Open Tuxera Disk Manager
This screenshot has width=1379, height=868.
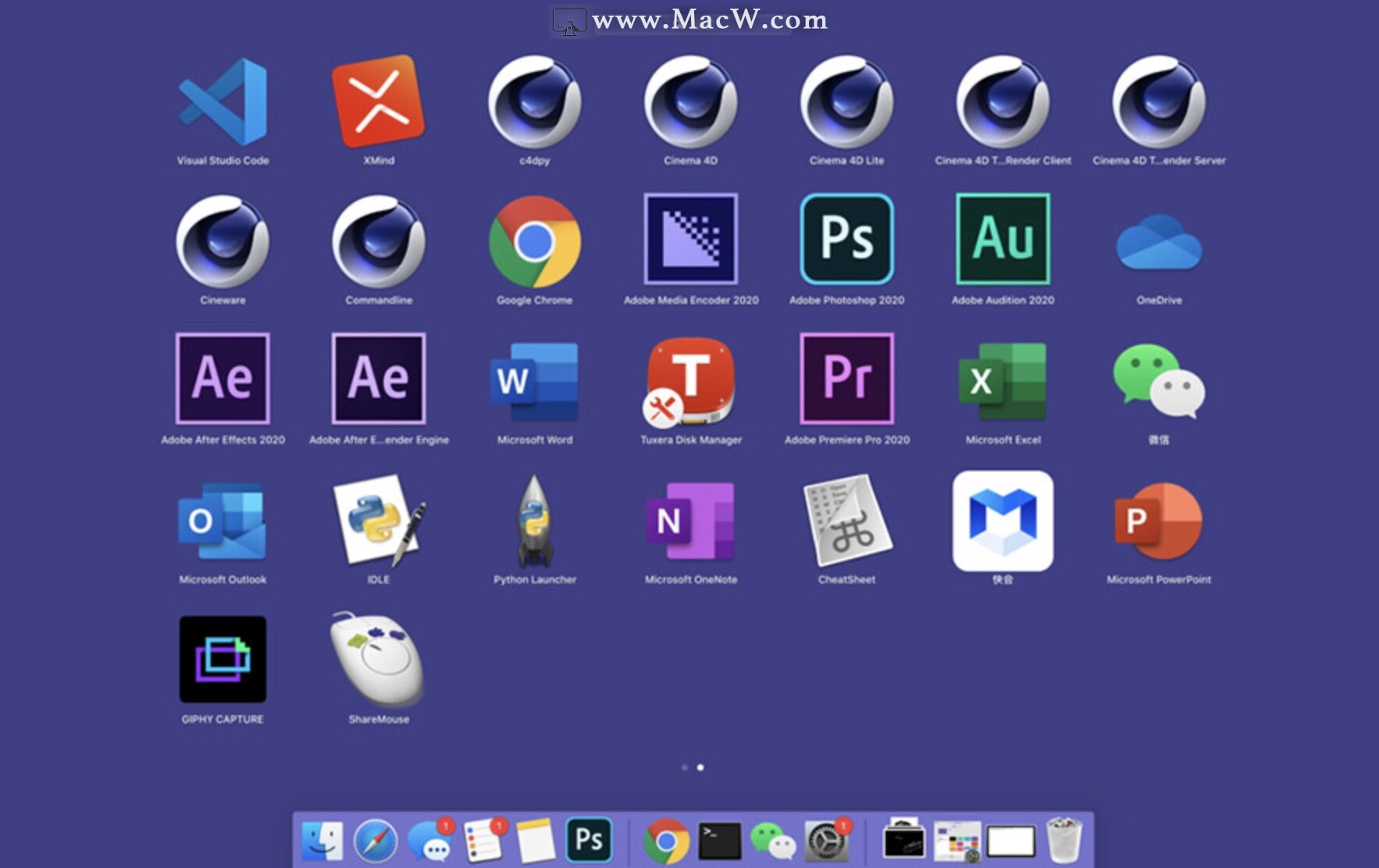point(690,380)
